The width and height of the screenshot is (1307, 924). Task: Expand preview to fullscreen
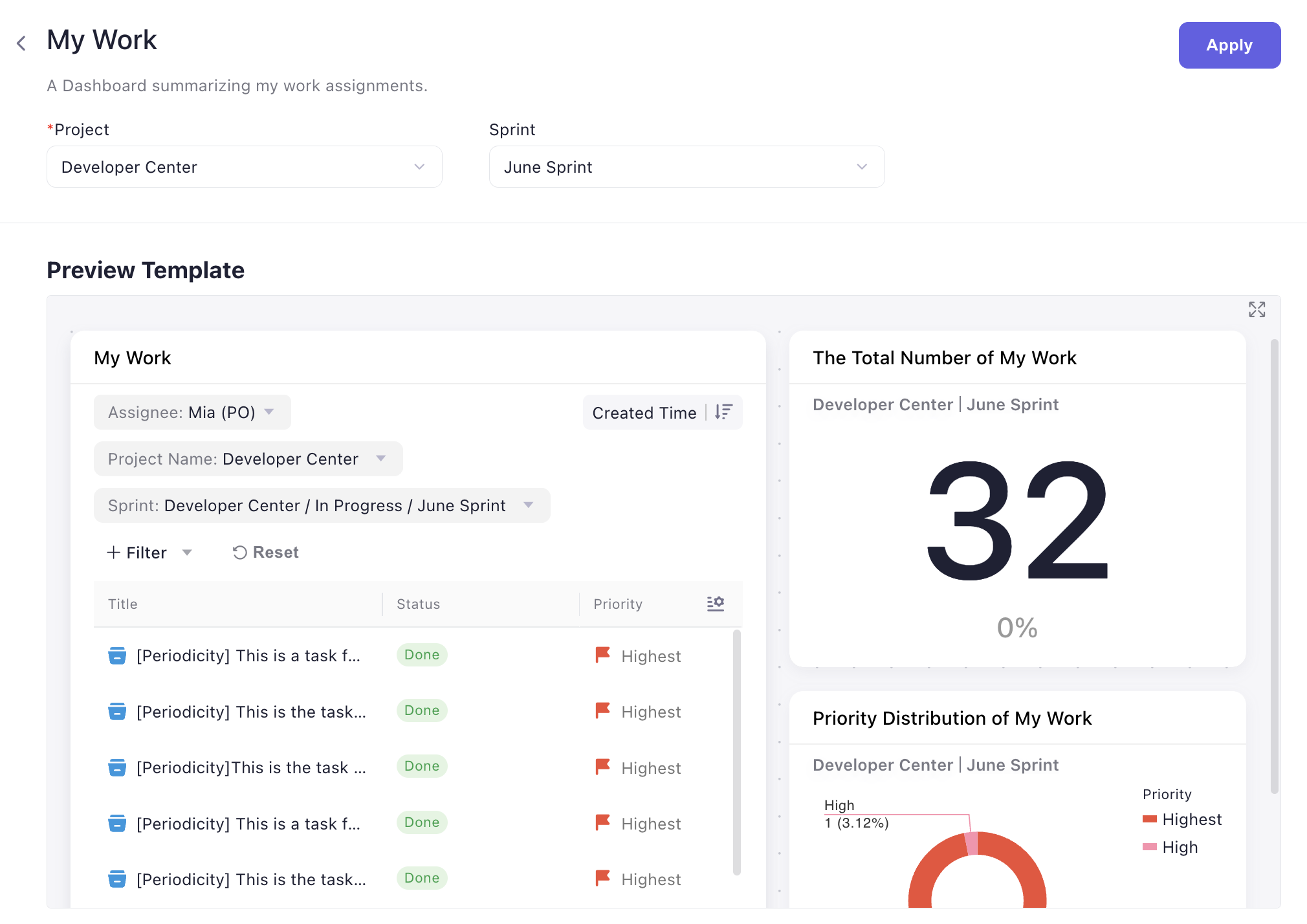[1257, 309]
